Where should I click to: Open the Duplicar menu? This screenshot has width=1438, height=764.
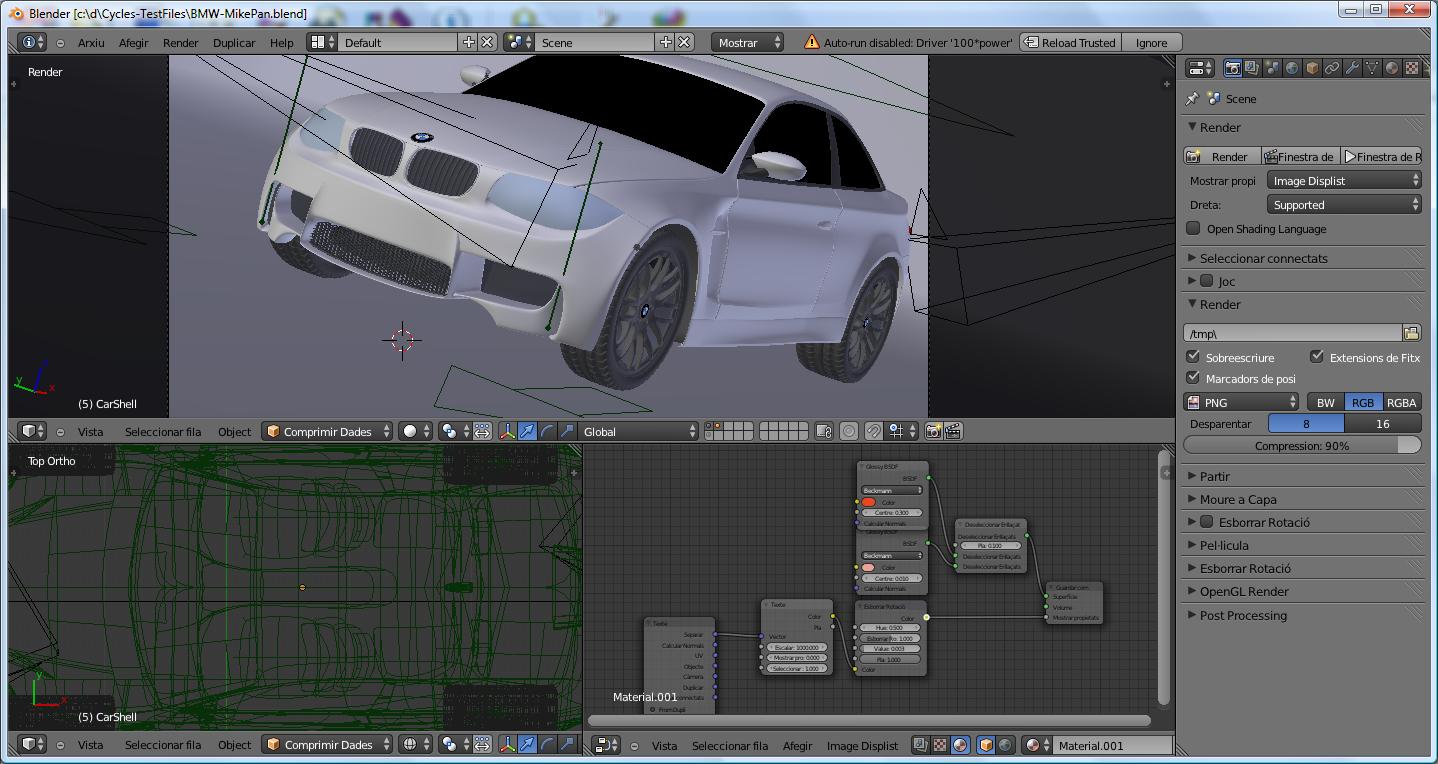coord(234,43)
